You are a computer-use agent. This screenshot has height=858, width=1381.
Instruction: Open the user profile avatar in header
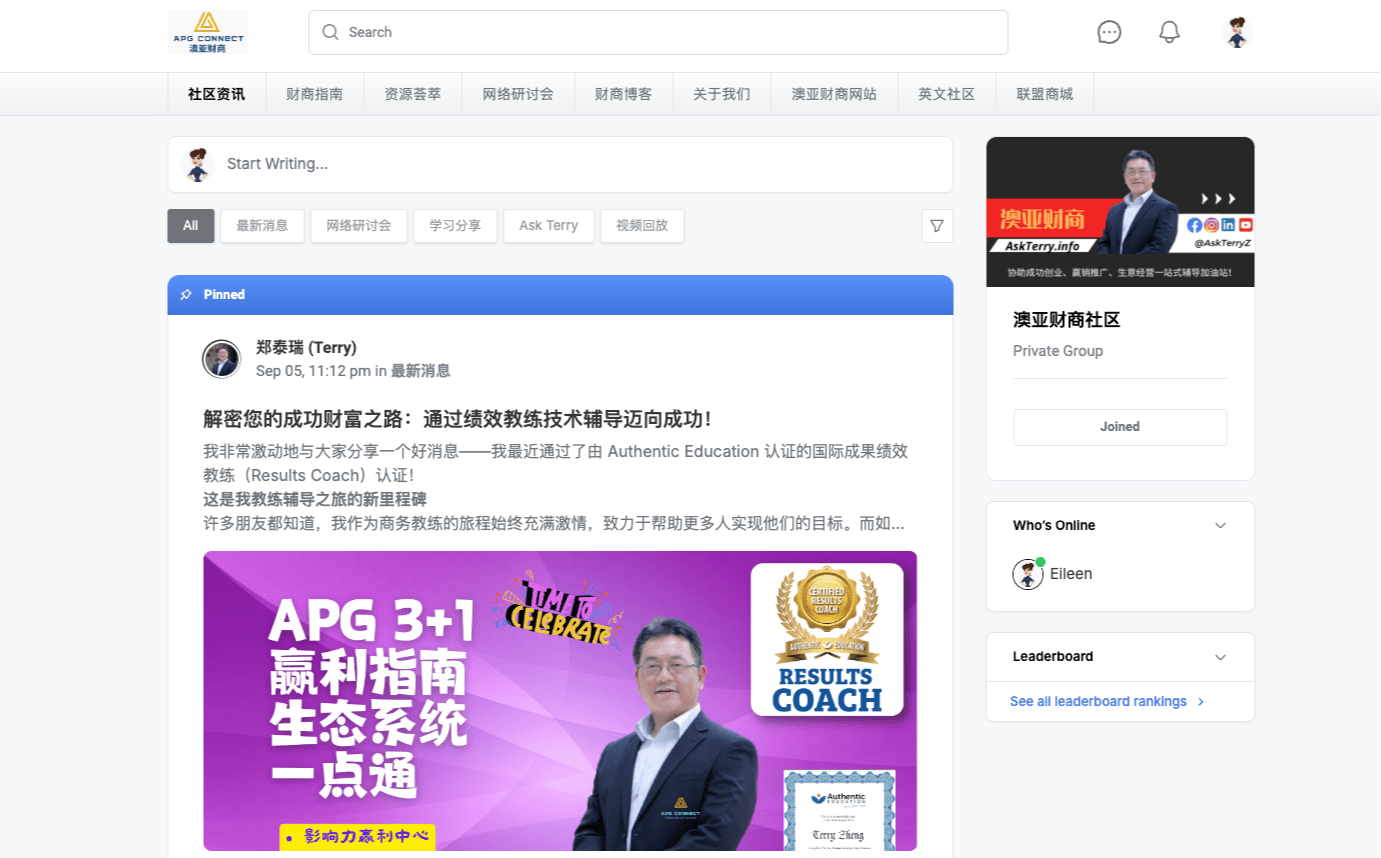click(x=1237, y=32)
